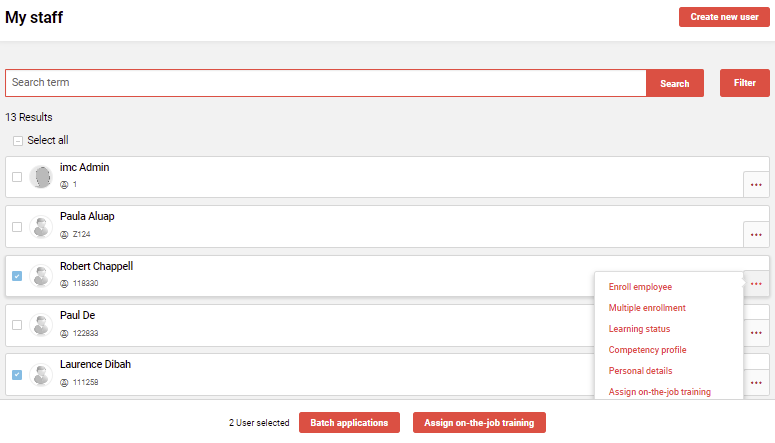
Task: Click the Search term input field
Action: 326,83
